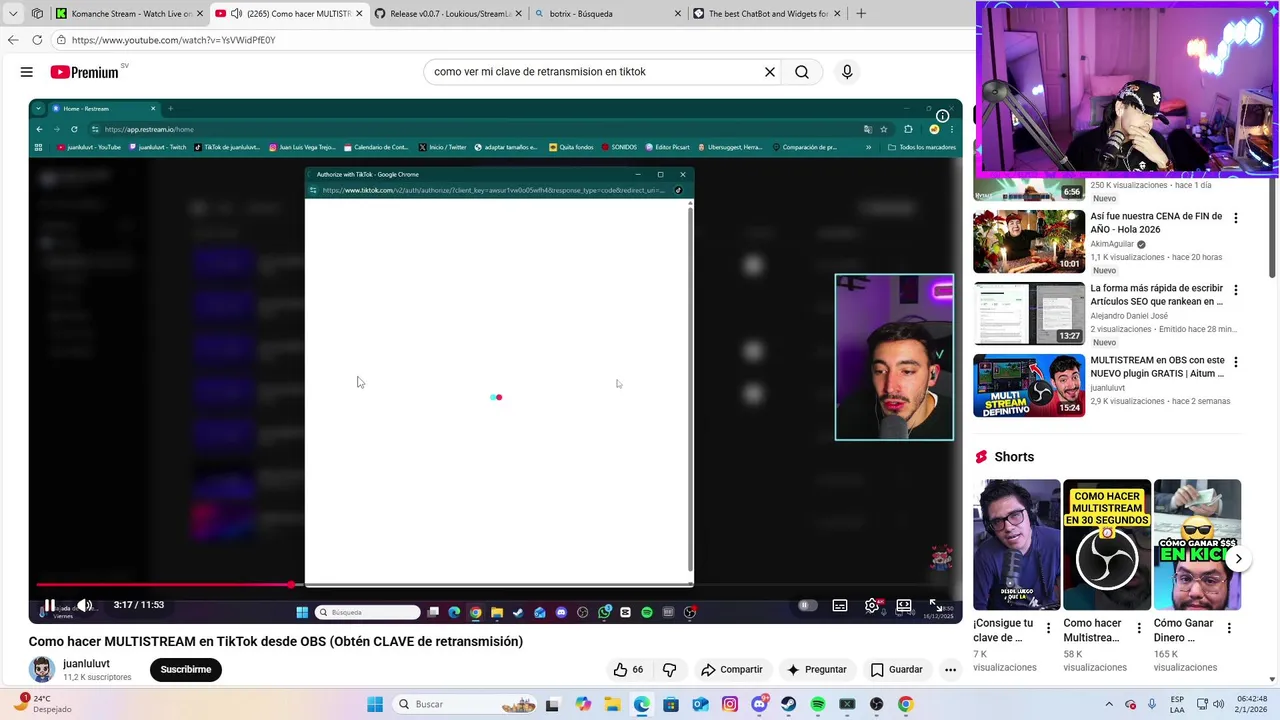The image size is (1280, 720).
Task: Reload the page
Action: [x=37, y=40]
